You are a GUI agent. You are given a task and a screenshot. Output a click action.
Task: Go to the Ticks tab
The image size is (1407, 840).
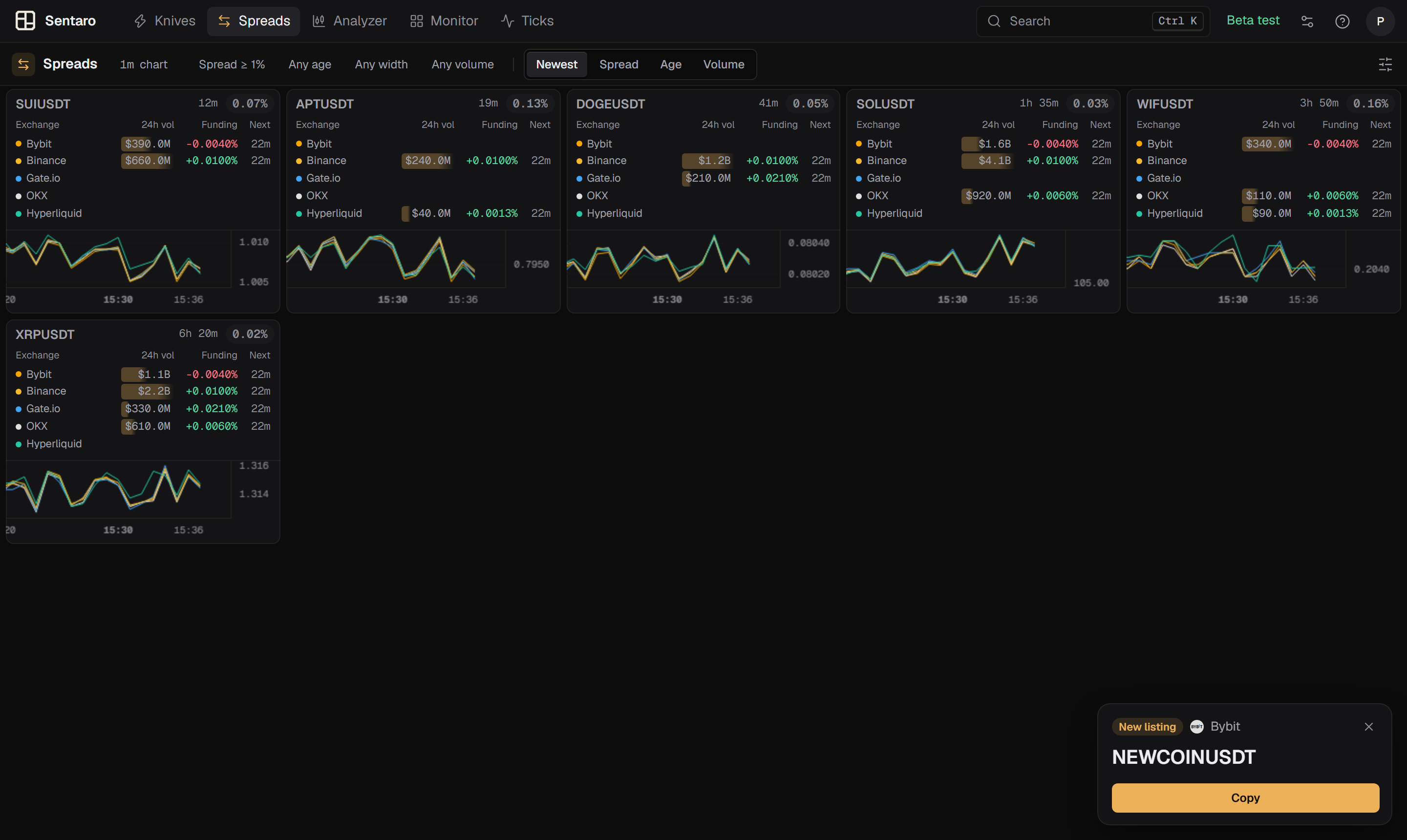[x=527, y=21]
